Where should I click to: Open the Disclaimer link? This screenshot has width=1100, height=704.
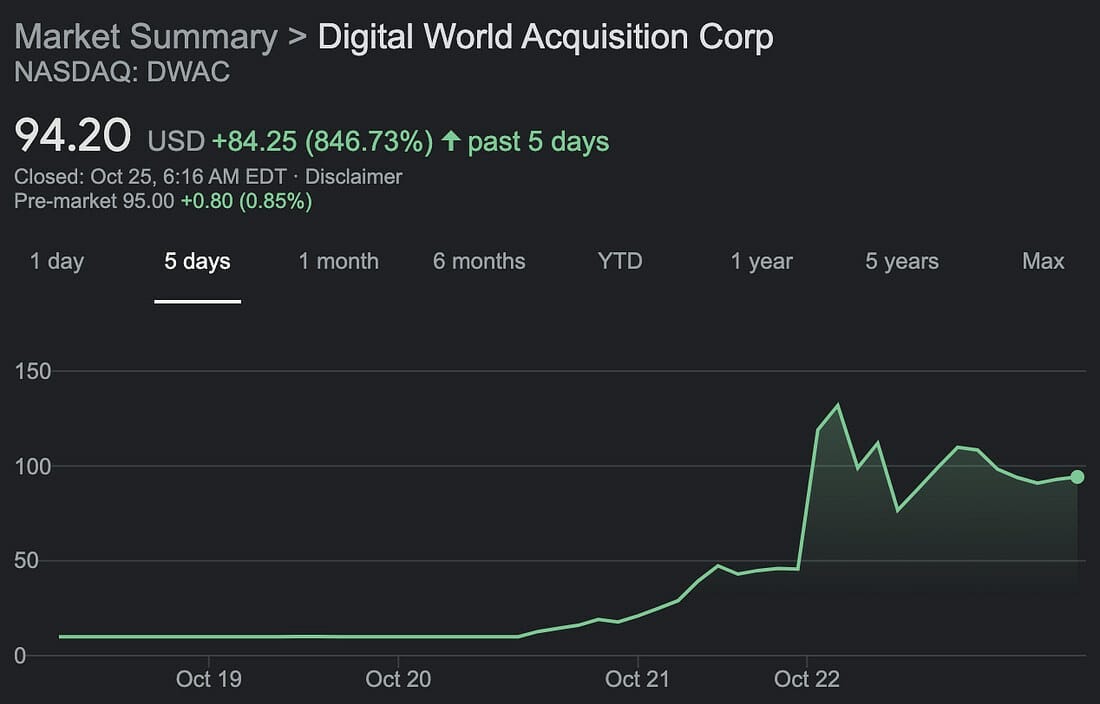[354, 177]
